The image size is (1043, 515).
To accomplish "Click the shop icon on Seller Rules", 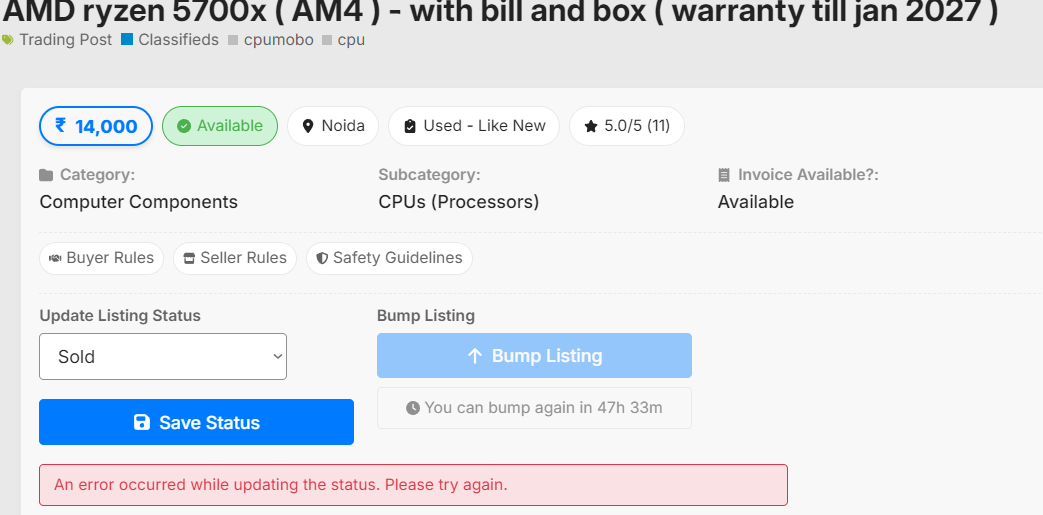I will point(189,258).
